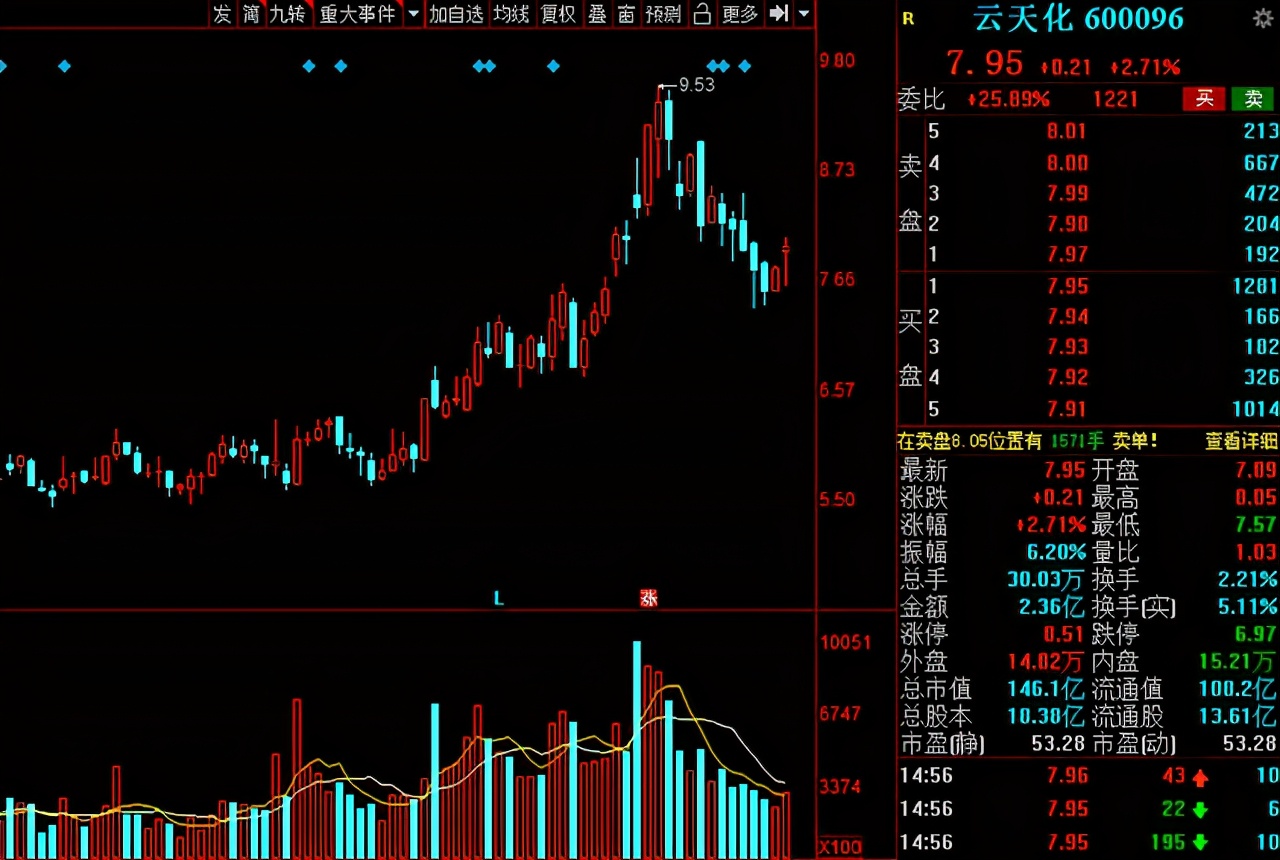
Task: Toggle 均线 moving average lines
Action: click(x=511, y=14)
